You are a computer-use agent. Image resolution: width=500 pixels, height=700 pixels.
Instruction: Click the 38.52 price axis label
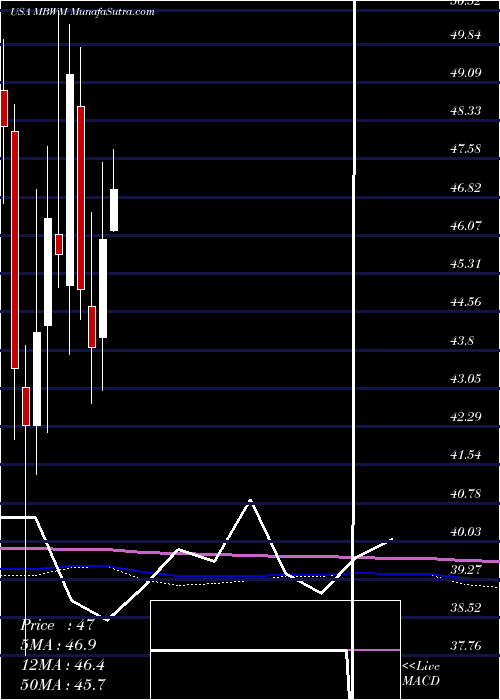466,608
